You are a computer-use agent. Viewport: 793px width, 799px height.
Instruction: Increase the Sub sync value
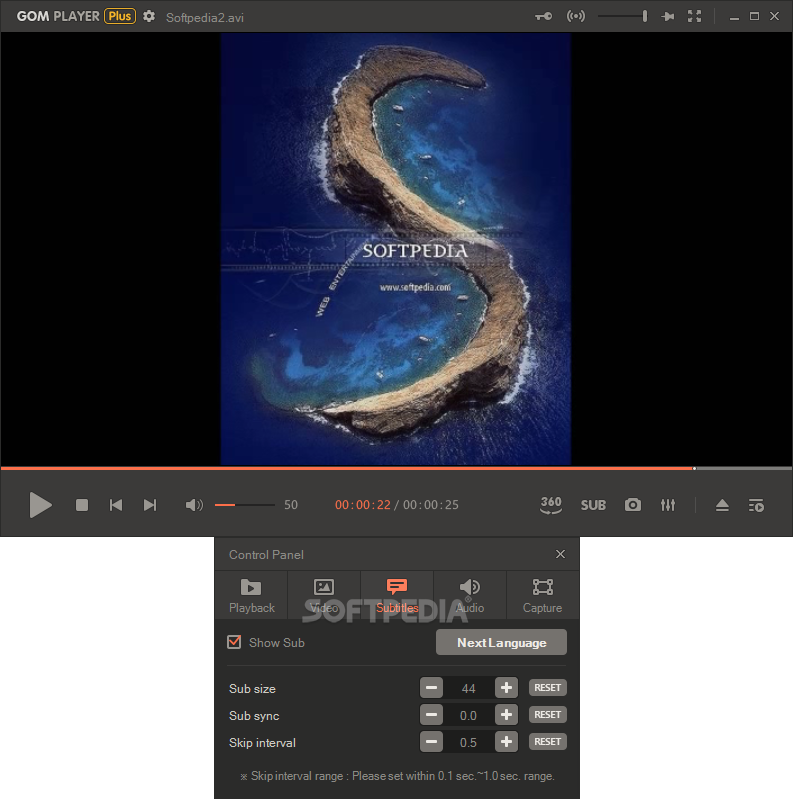[x=506, y=714]
